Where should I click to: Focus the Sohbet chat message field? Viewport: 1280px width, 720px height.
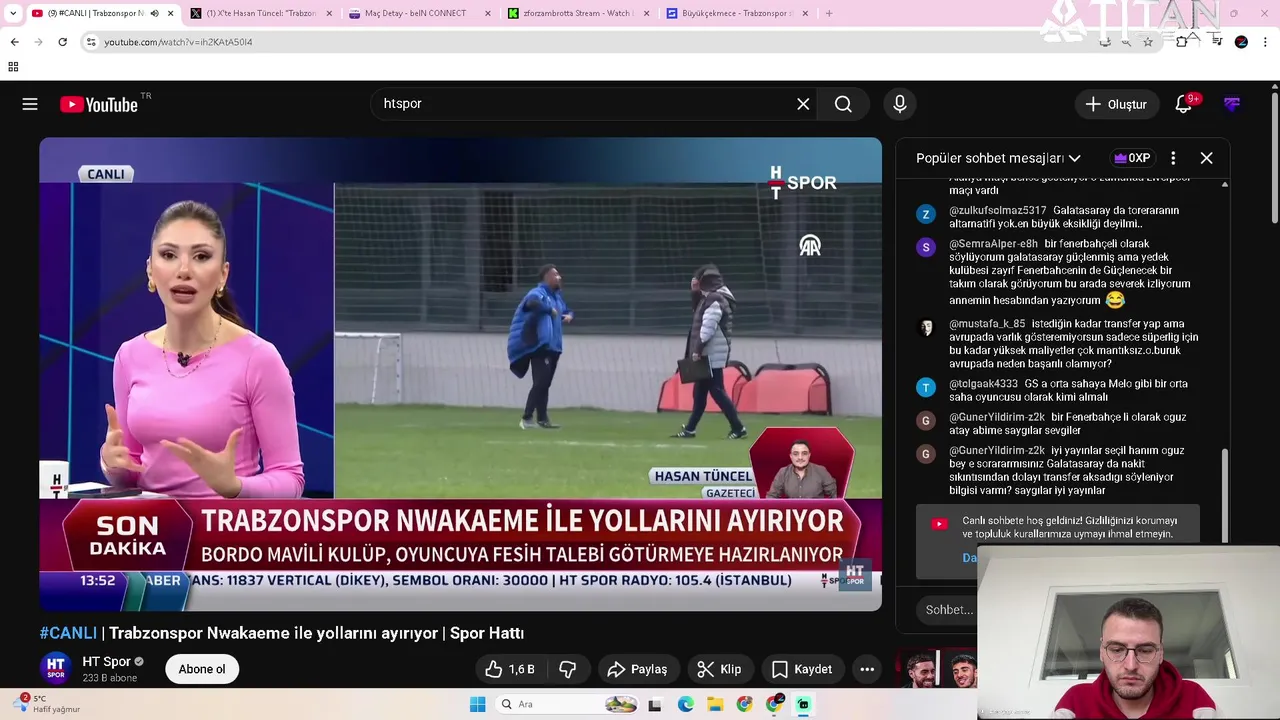pos(950,610)
